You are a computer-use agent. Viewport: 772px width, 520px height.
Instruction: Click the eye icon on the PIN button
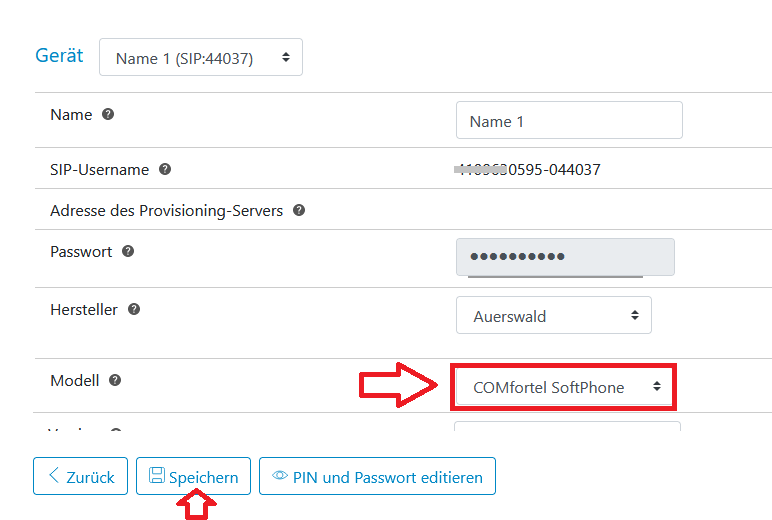(280, 475)
